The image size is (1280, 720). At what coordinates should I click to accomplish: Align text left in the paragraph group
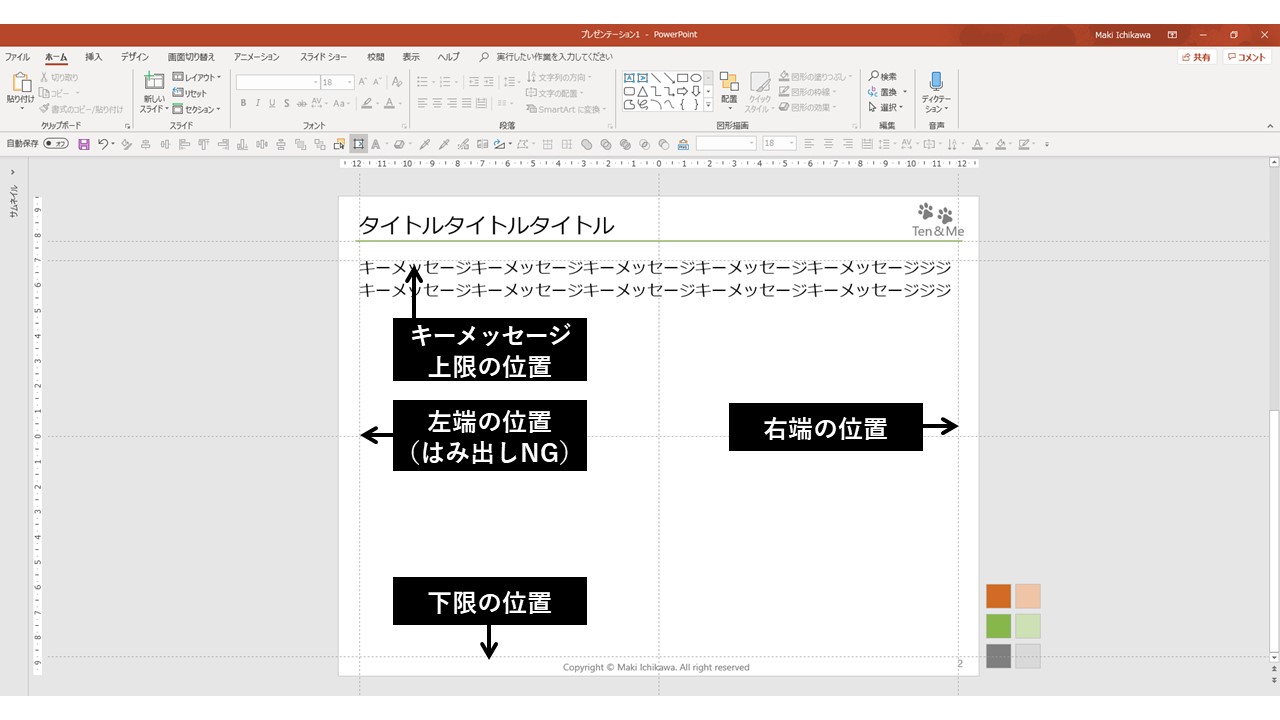pyautogui.click(x=422, y=103)
